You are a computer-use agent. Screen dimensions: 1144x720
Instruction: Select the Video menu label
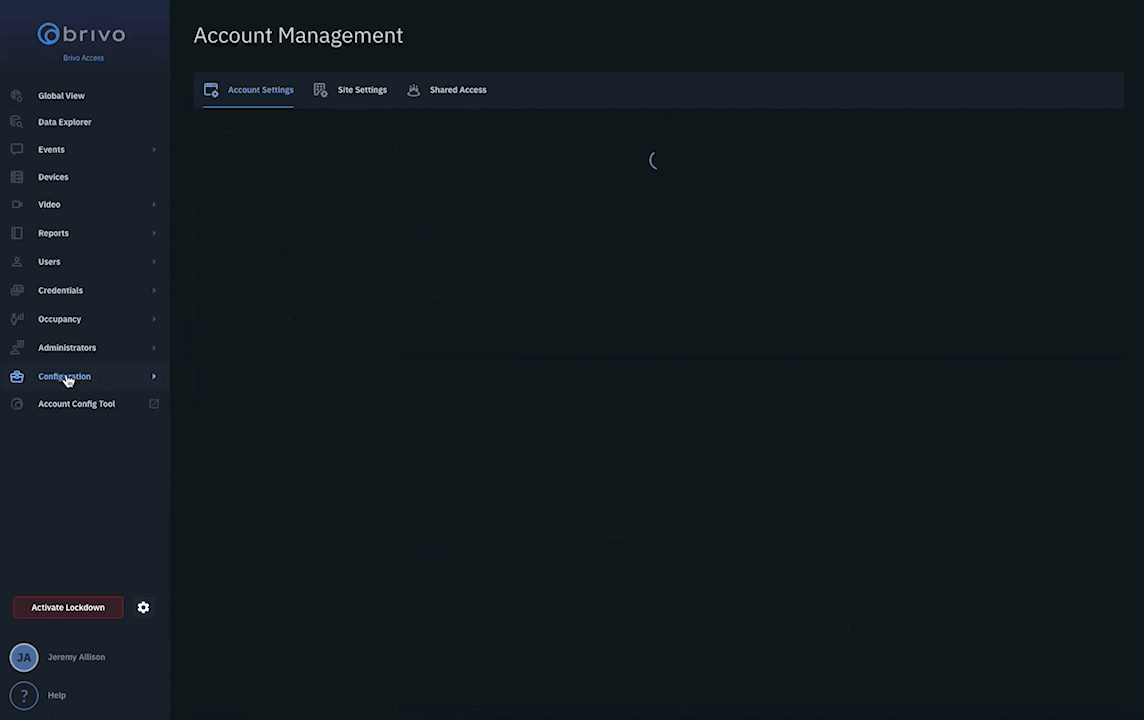point(49,204)
